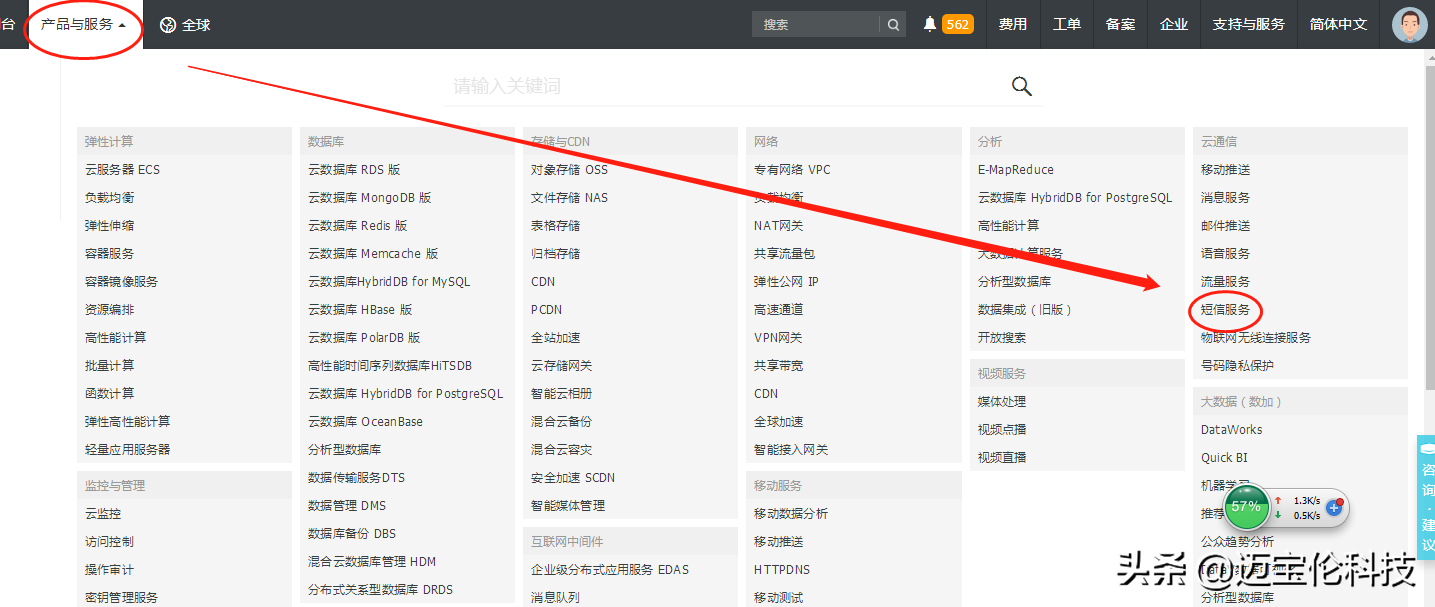Open 专有网络 VPC
1435x607 pixels.
(x=792, y=170)
